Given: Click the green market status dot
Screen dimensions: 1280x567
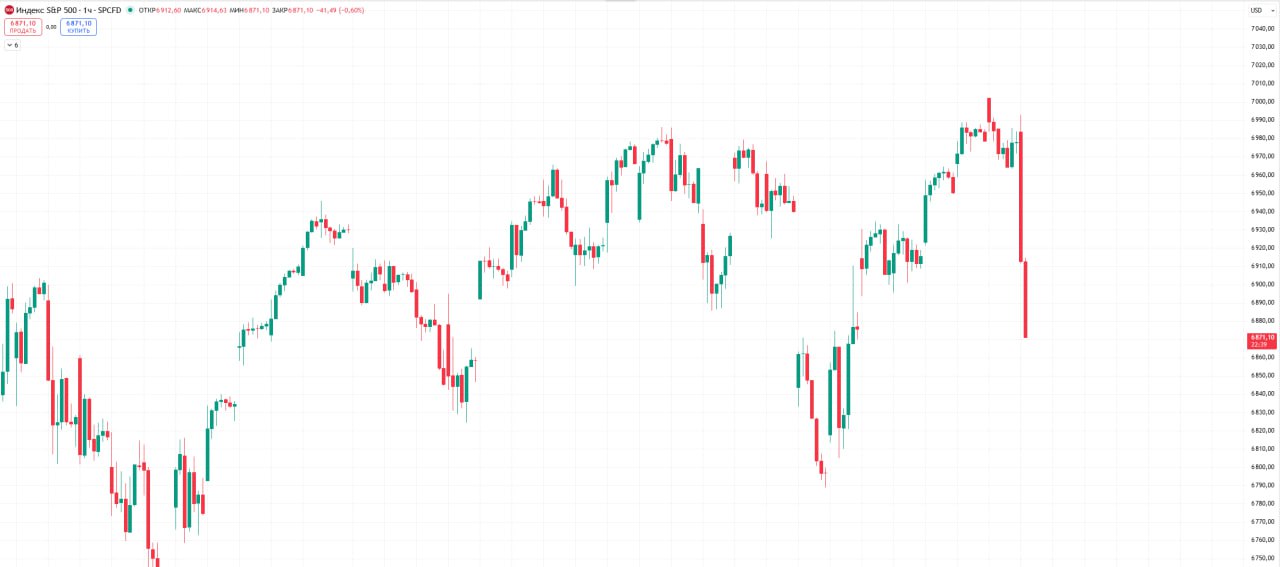Looking at the screenshot, I should pos(130,10).
